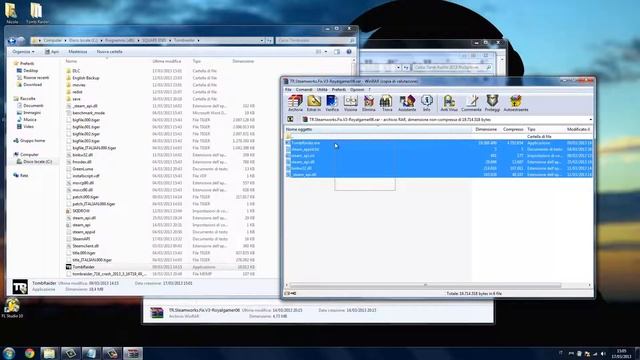The width and height of the screenshot is (640, 360).
Task: Open the Explorer view options dropdown arrow
Action: [x=325, y=52]
